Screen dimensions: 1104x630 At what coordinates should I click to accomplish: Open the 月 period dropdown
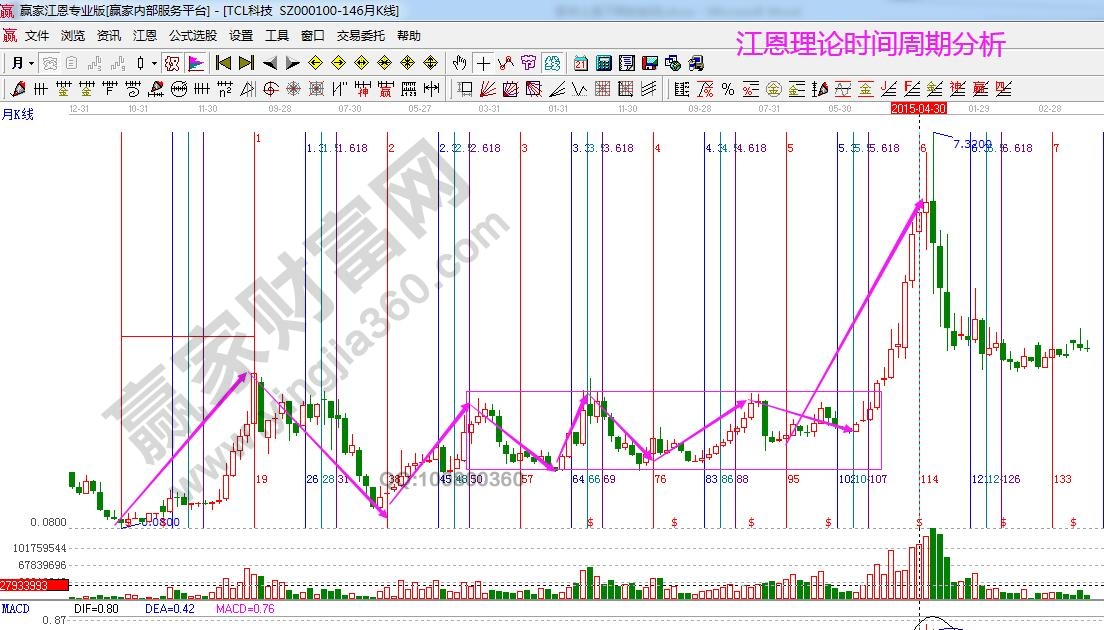pos(22,63)
